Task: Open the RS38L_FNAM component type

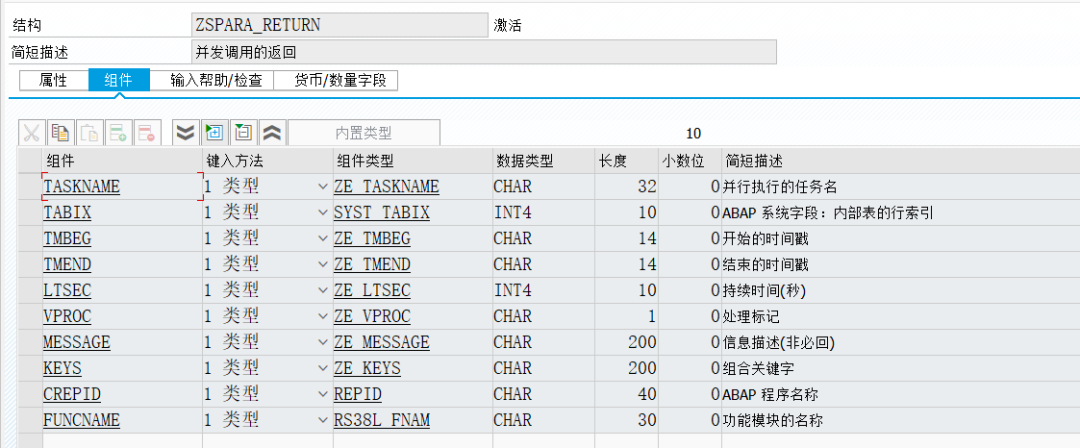Action: tap(382, 420)
